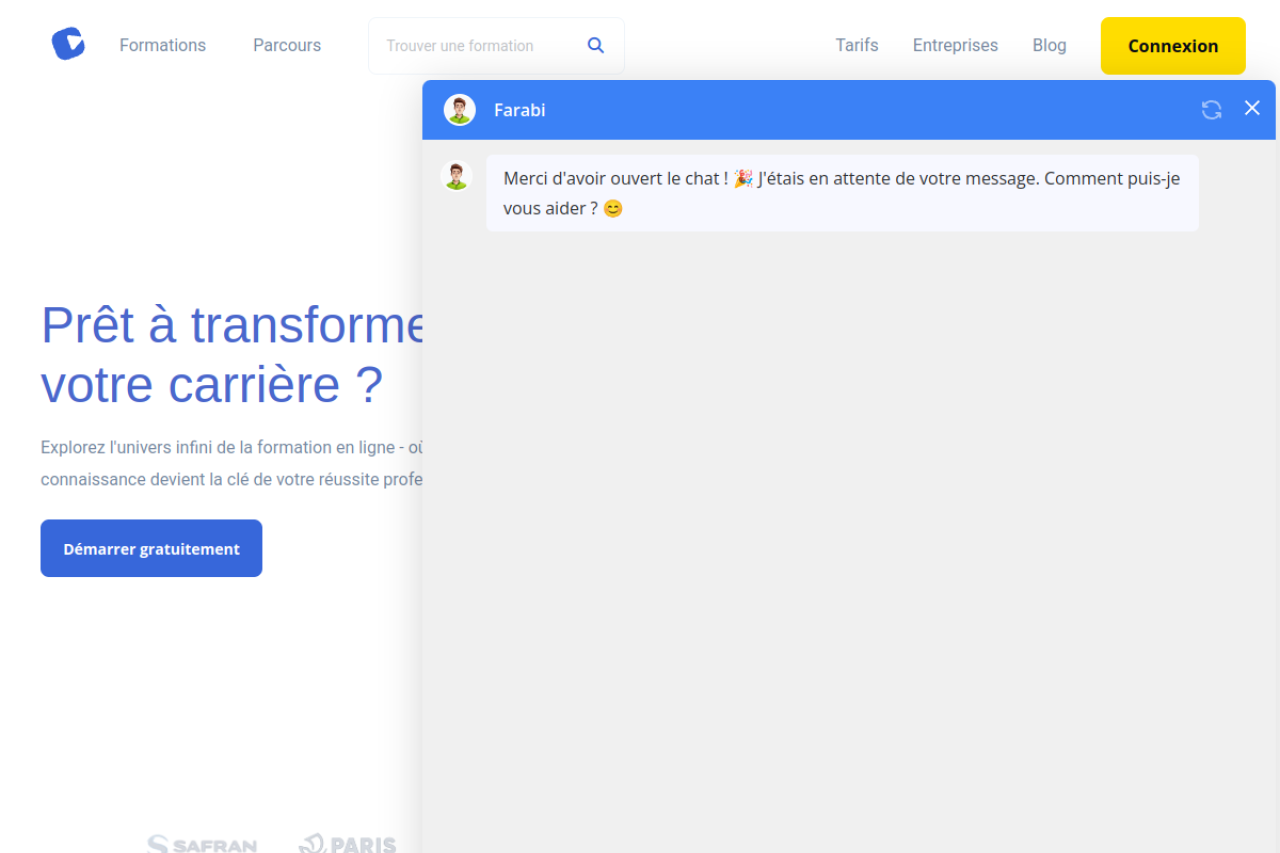Click the "Merci d'avoir ouvert le chat" message
1280x853 pixels.
pos(841,193)
